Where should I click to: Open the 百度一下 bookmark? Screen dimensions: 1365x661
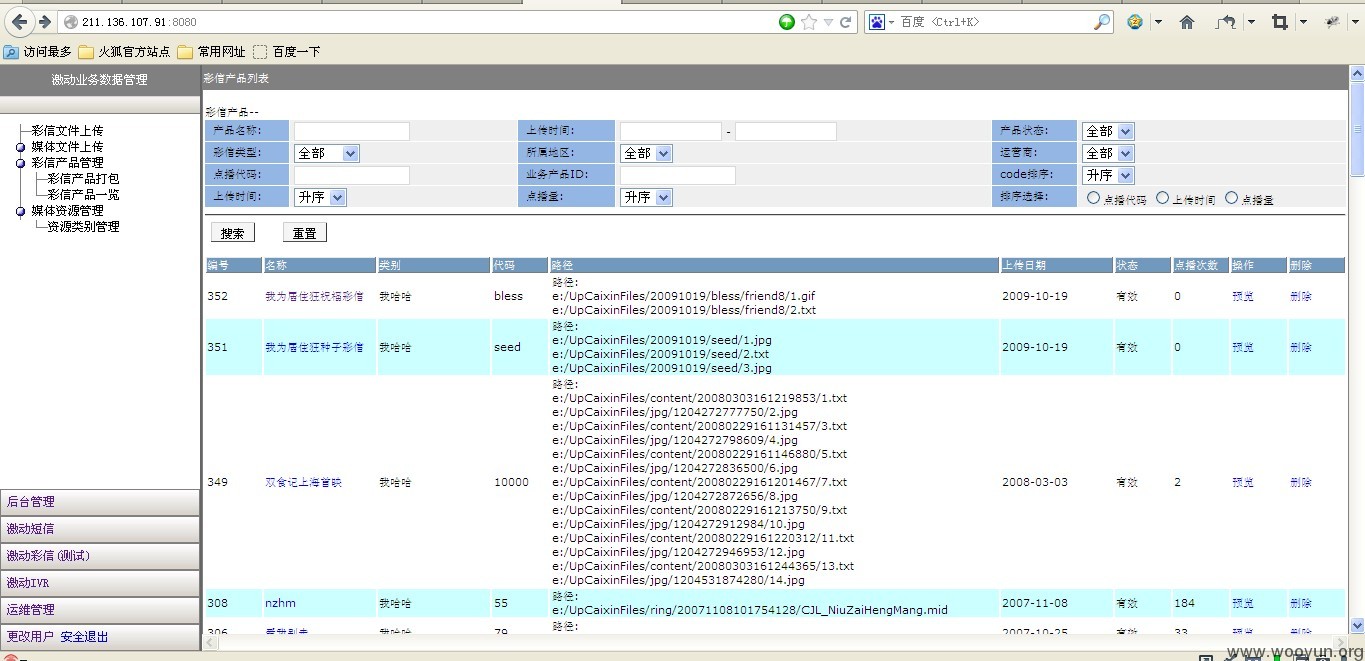[x=287, y=52]
